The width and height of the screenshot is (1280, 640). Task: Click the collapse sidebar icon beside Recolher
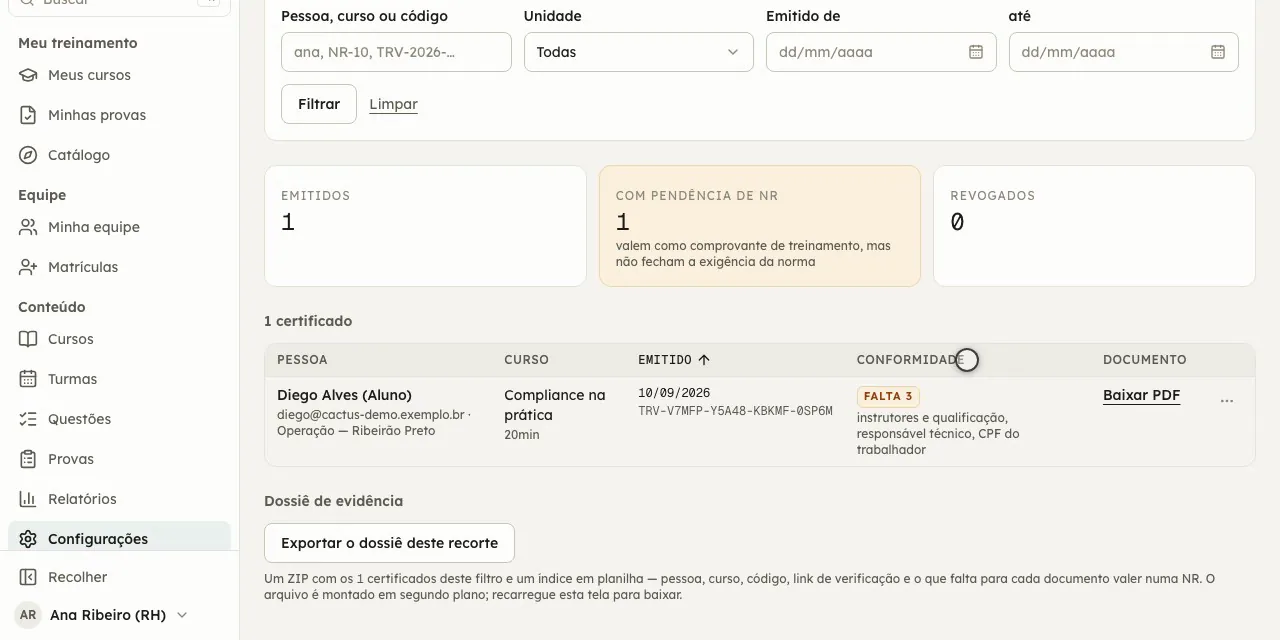click(x=28, y=577)
